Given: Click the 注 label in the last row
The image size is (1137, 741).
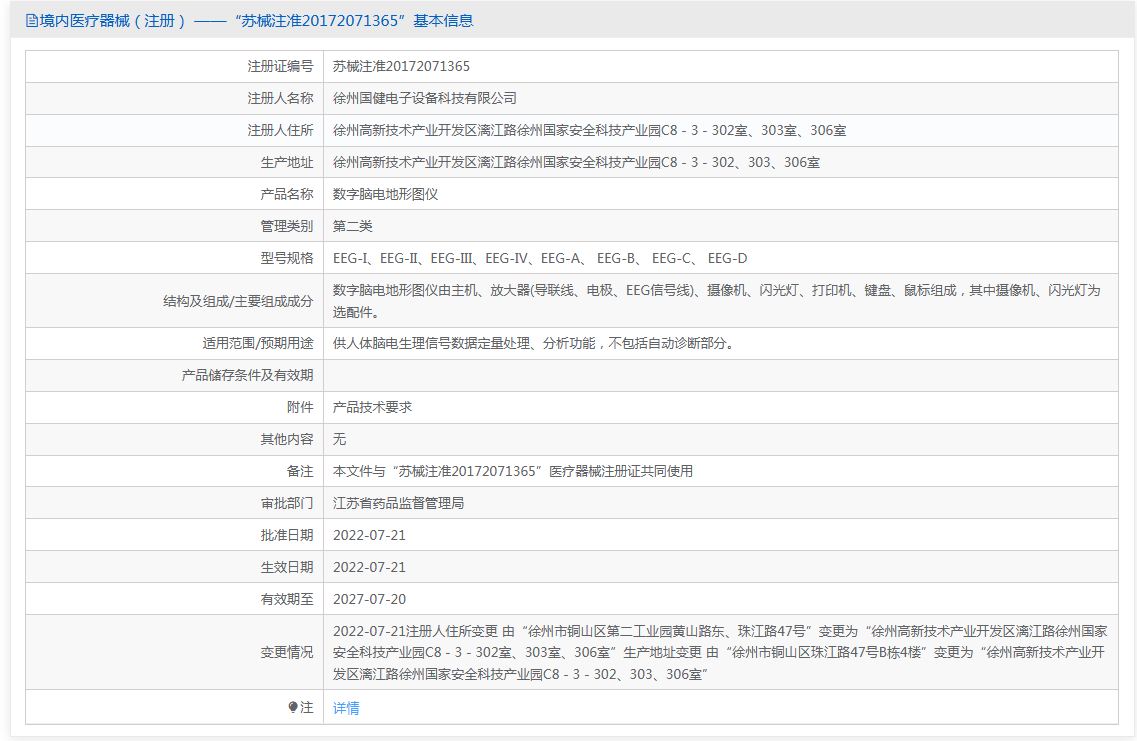Looking at the screenshot, I should (307, 707).
